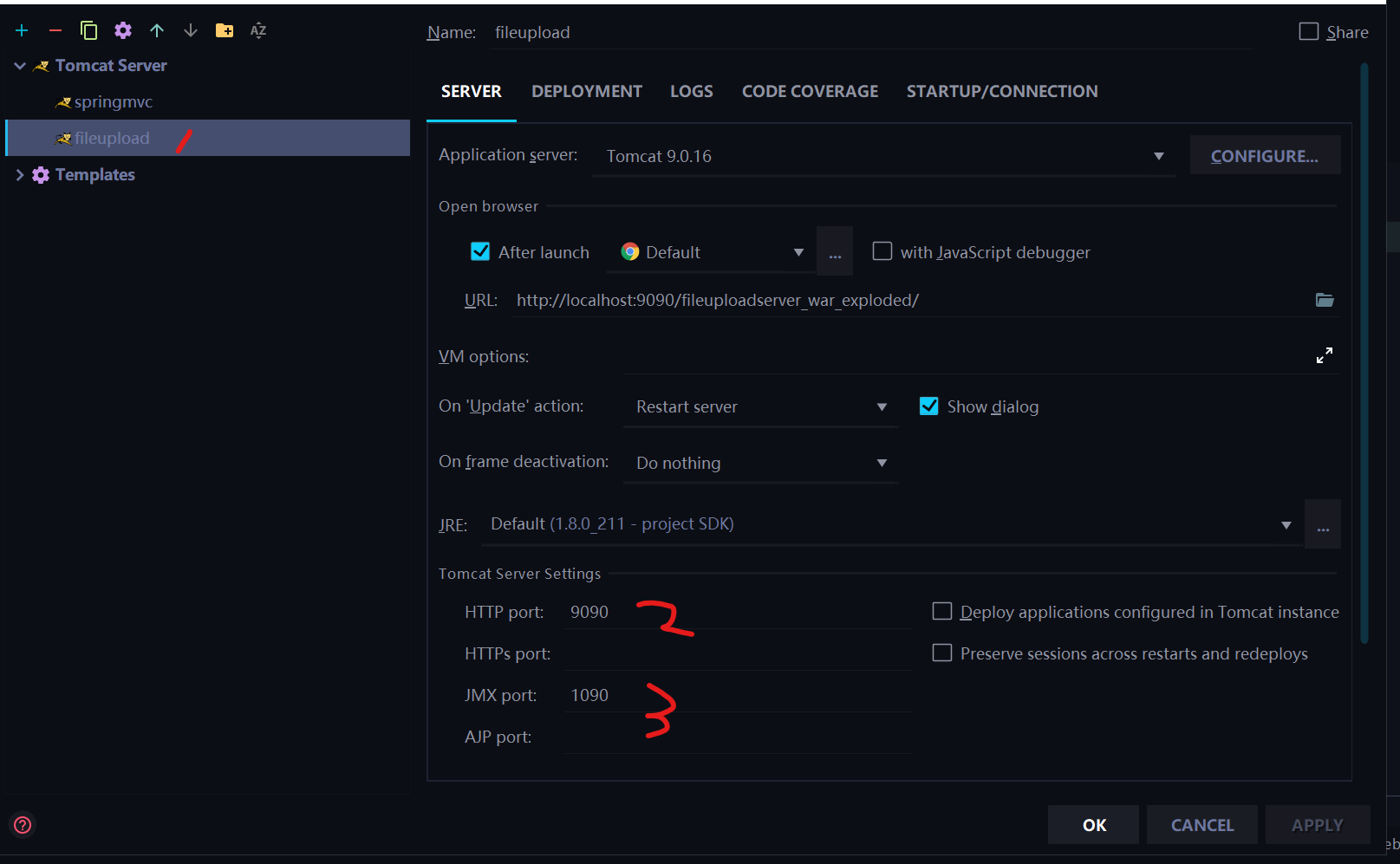
Task: Enable Deploy applications configured in Tomcat instance
Action: (x=942, y=612)
